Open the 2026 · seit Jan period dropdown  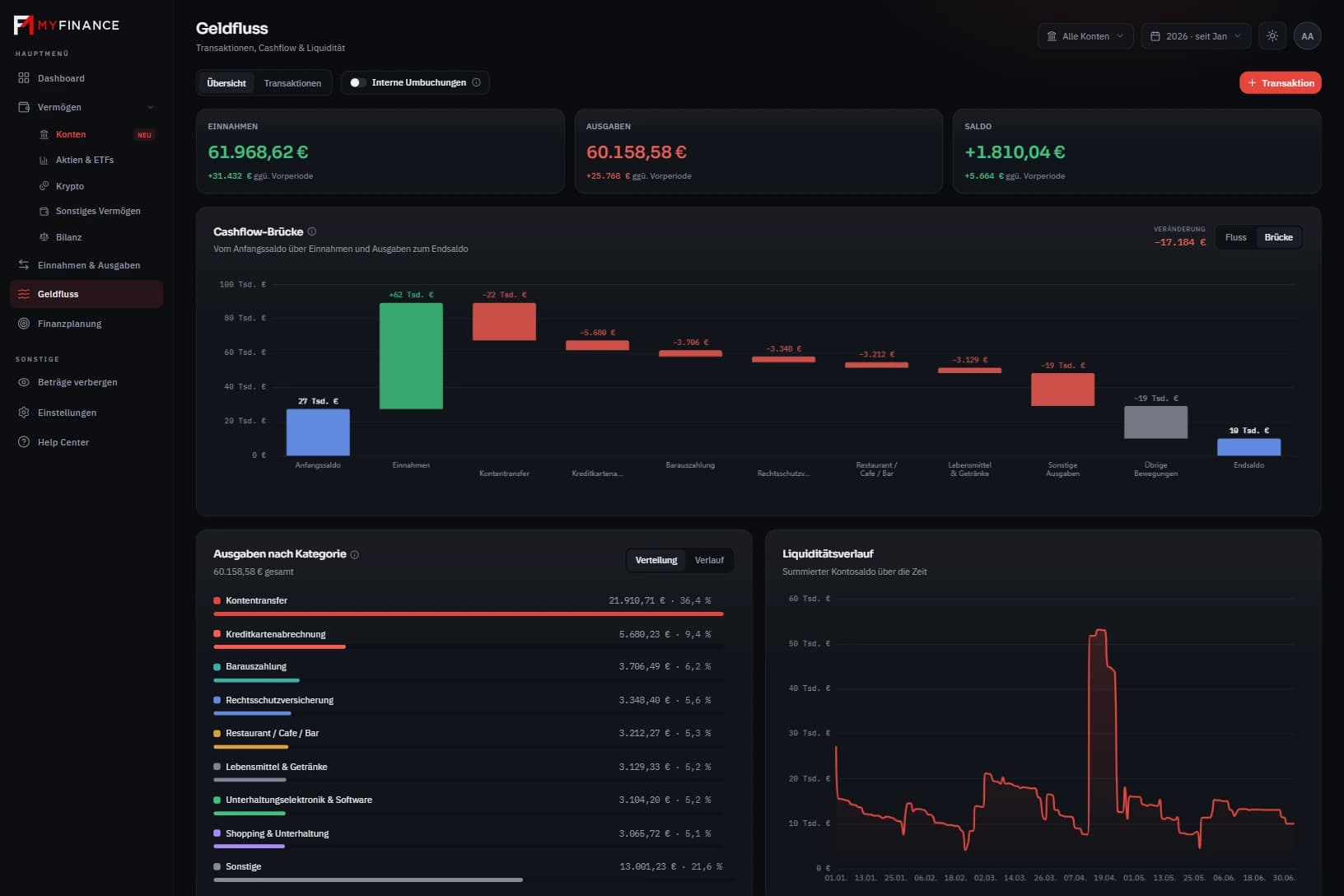pyautogui.click(x=1196, y=36)
